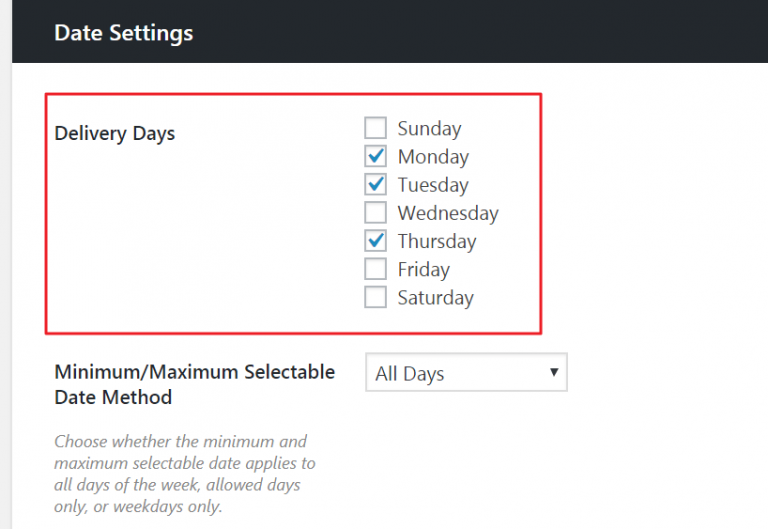Screen dimensions: 768x529
Task: Disable the Thursday delivery checkbox
Action: click(x=375, y=241)
